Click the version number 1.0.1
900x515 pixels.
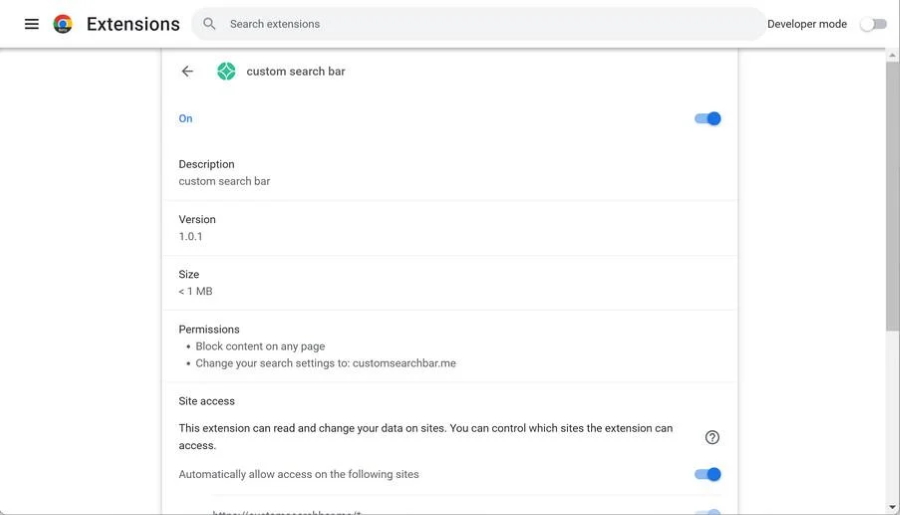click(190, 237)
